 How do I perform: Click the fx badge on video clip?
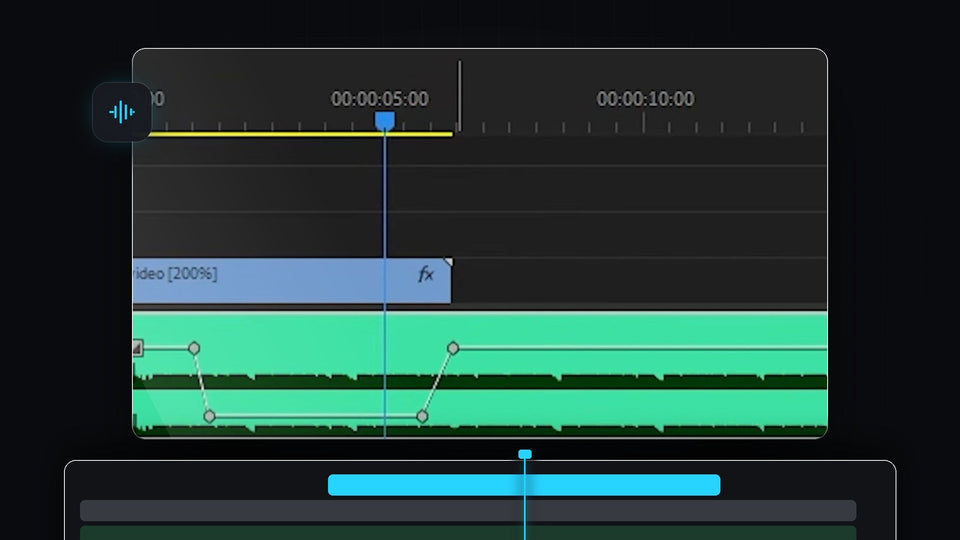point(426,274)
